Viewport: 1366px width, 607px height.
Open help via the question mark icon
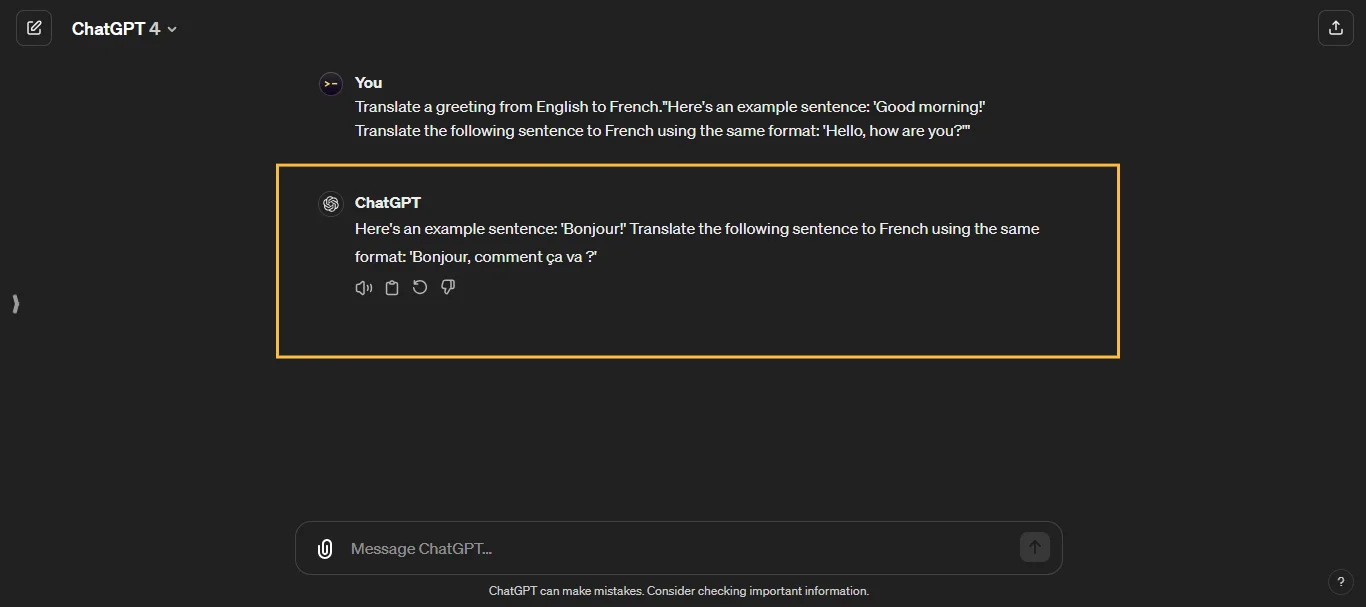[x=1341, y=582]
